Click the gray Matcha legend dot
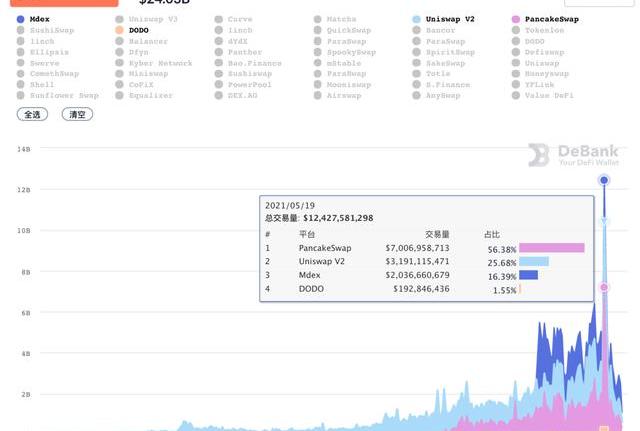Image resolution: width=640 pixels, height=431 pixels. [317, 19]
